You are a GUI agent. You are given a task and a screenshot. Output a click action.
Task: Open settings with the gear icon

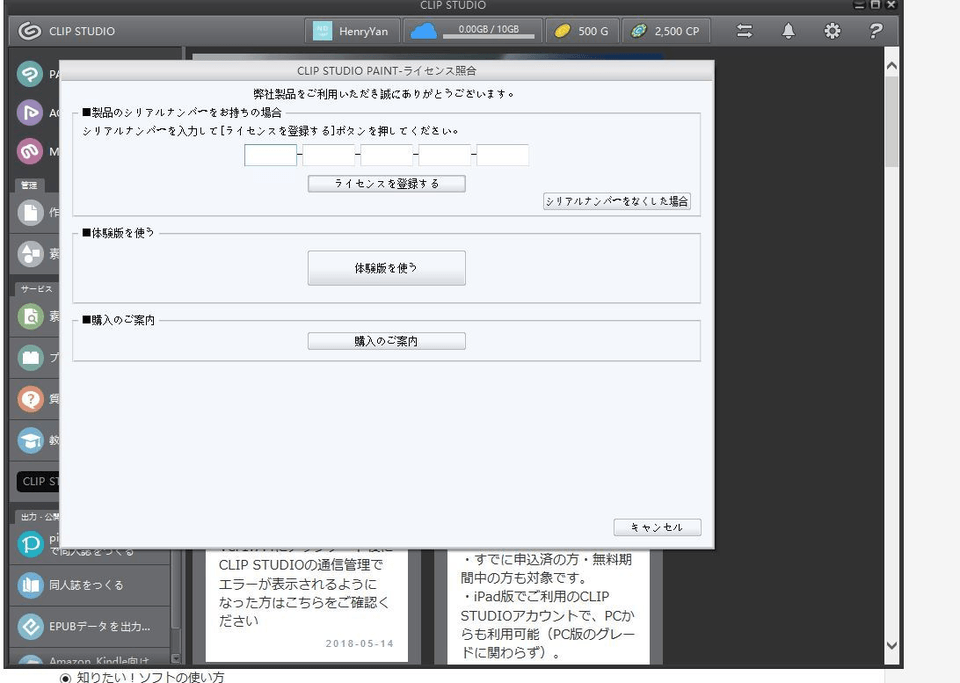[832, 31]
